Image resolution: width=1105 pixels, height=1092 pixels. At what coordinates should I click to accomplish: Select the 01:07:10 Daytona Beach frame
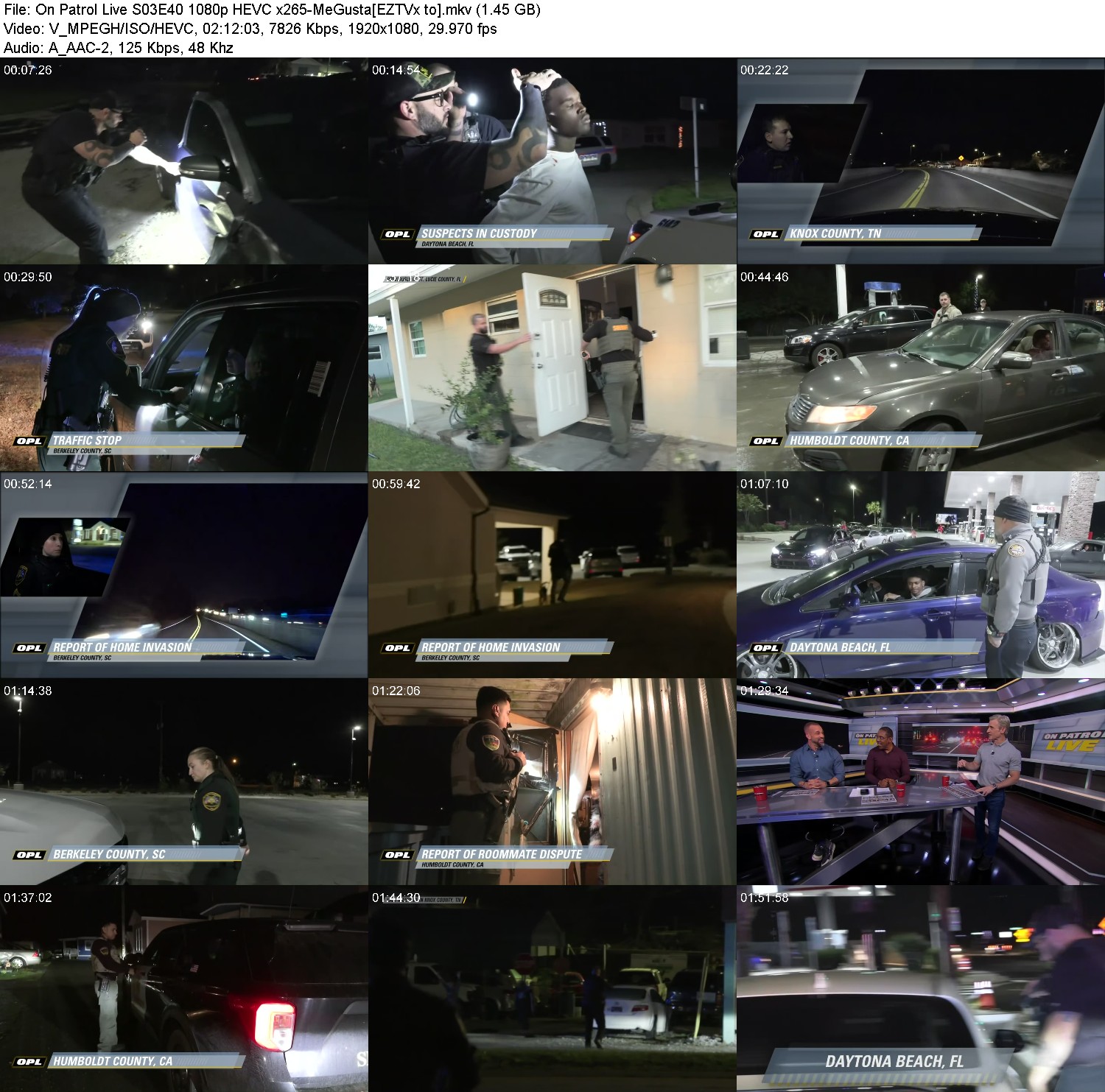point(921,575)
